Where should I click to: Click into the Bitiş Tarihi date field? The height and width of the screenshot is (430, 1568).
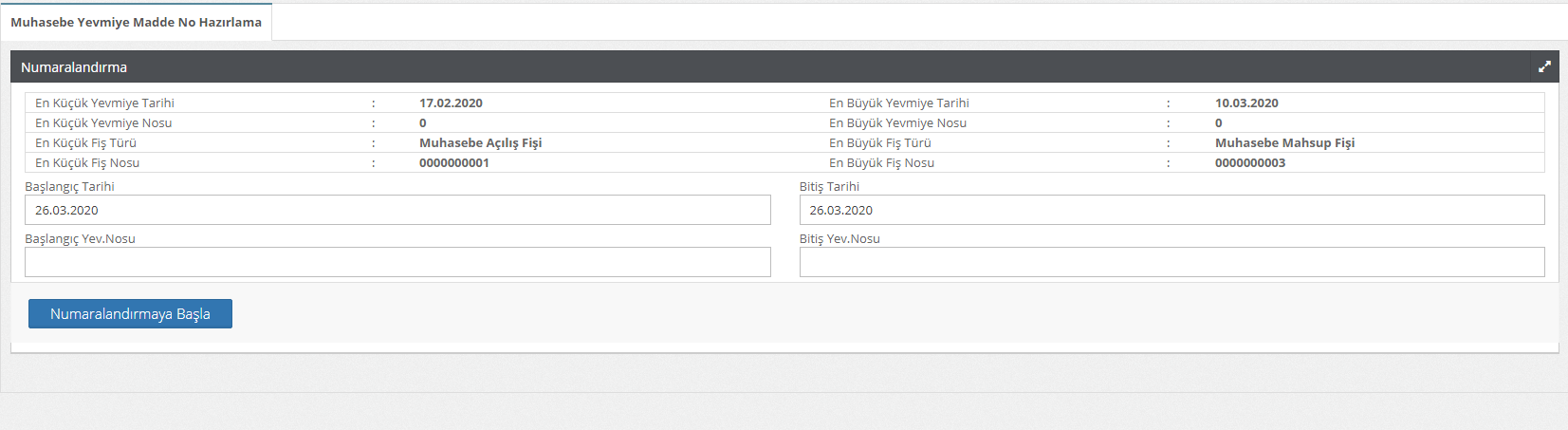(x=1171, y=210)
